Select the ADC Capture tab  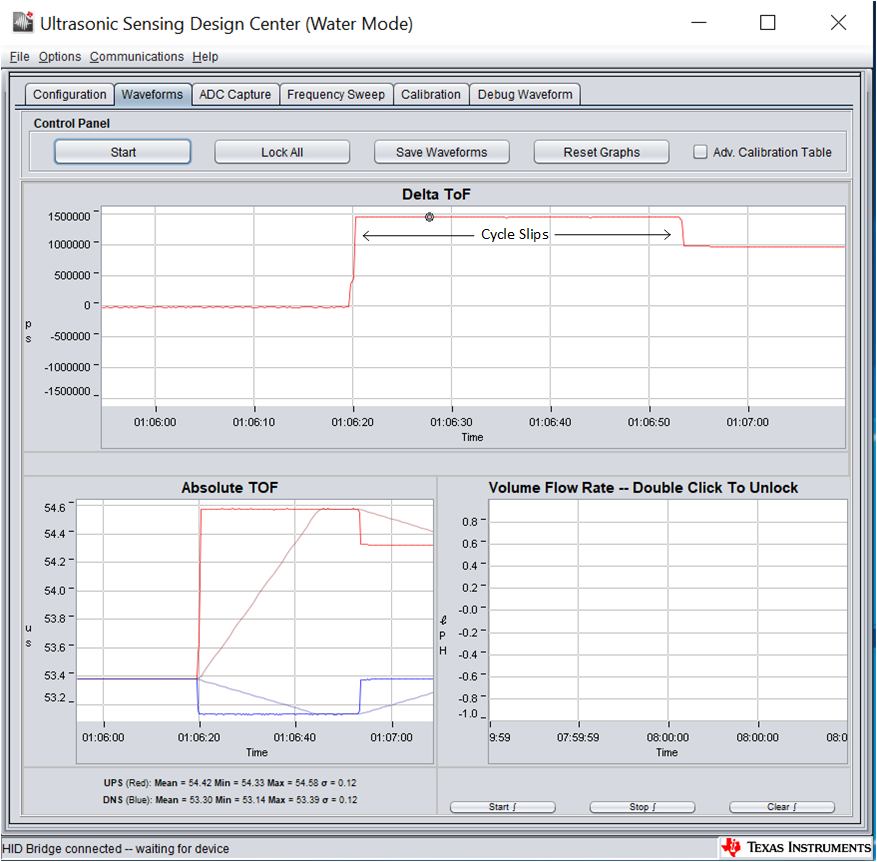point(235,95)
